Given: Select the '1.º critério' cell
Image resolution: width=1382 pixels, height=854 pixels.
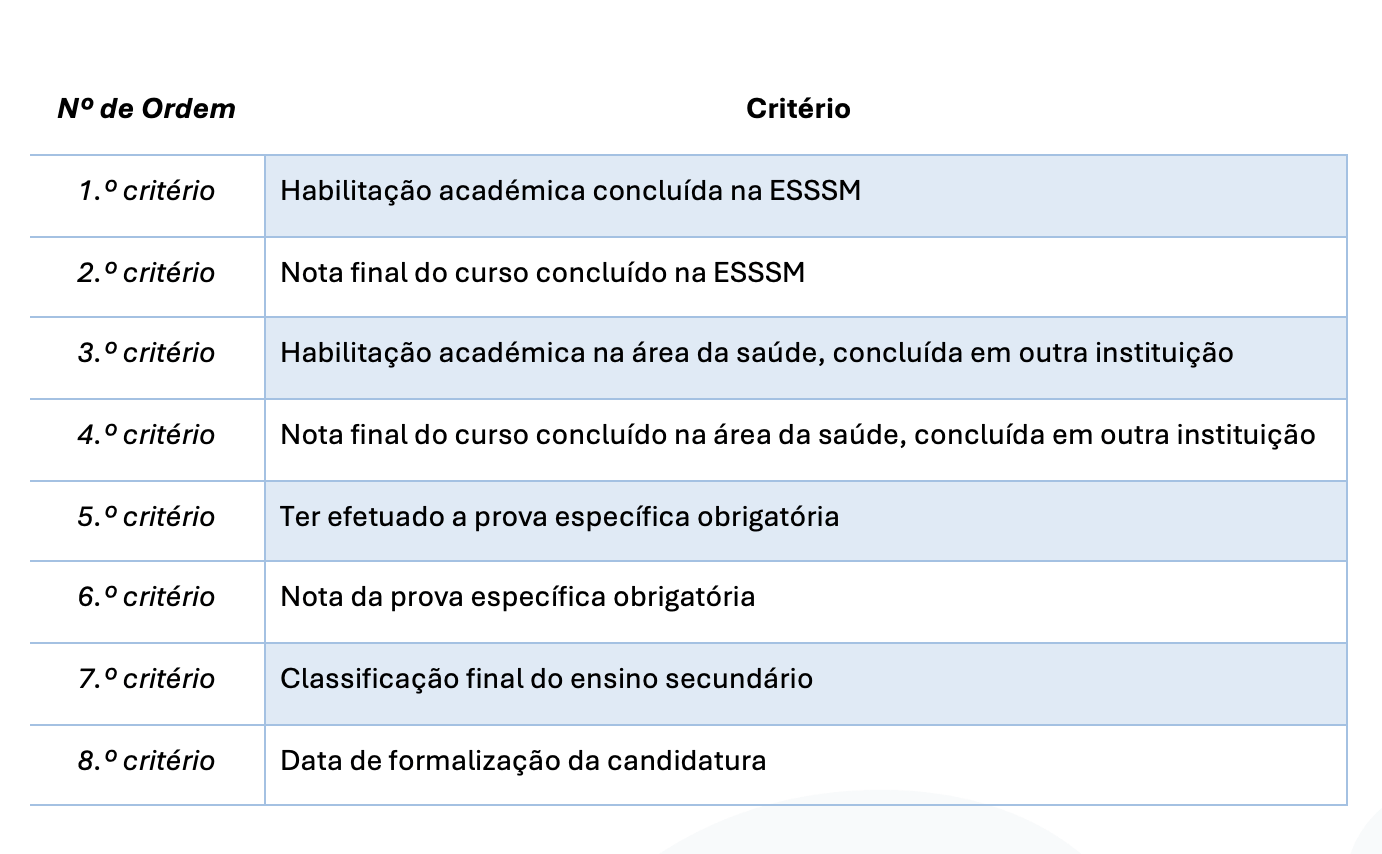Looking at the screenshot, I should point(146,191).
